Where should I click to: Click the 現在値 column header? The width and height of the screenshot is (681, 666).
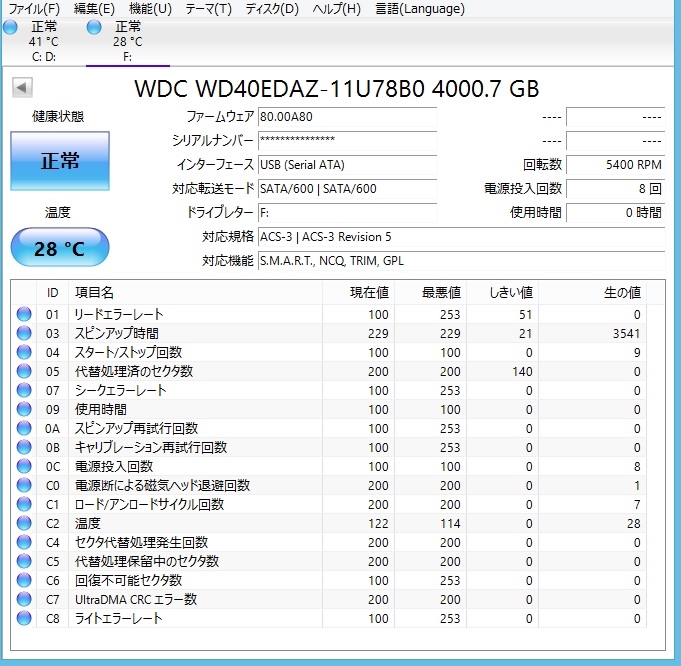pos(359,293)
